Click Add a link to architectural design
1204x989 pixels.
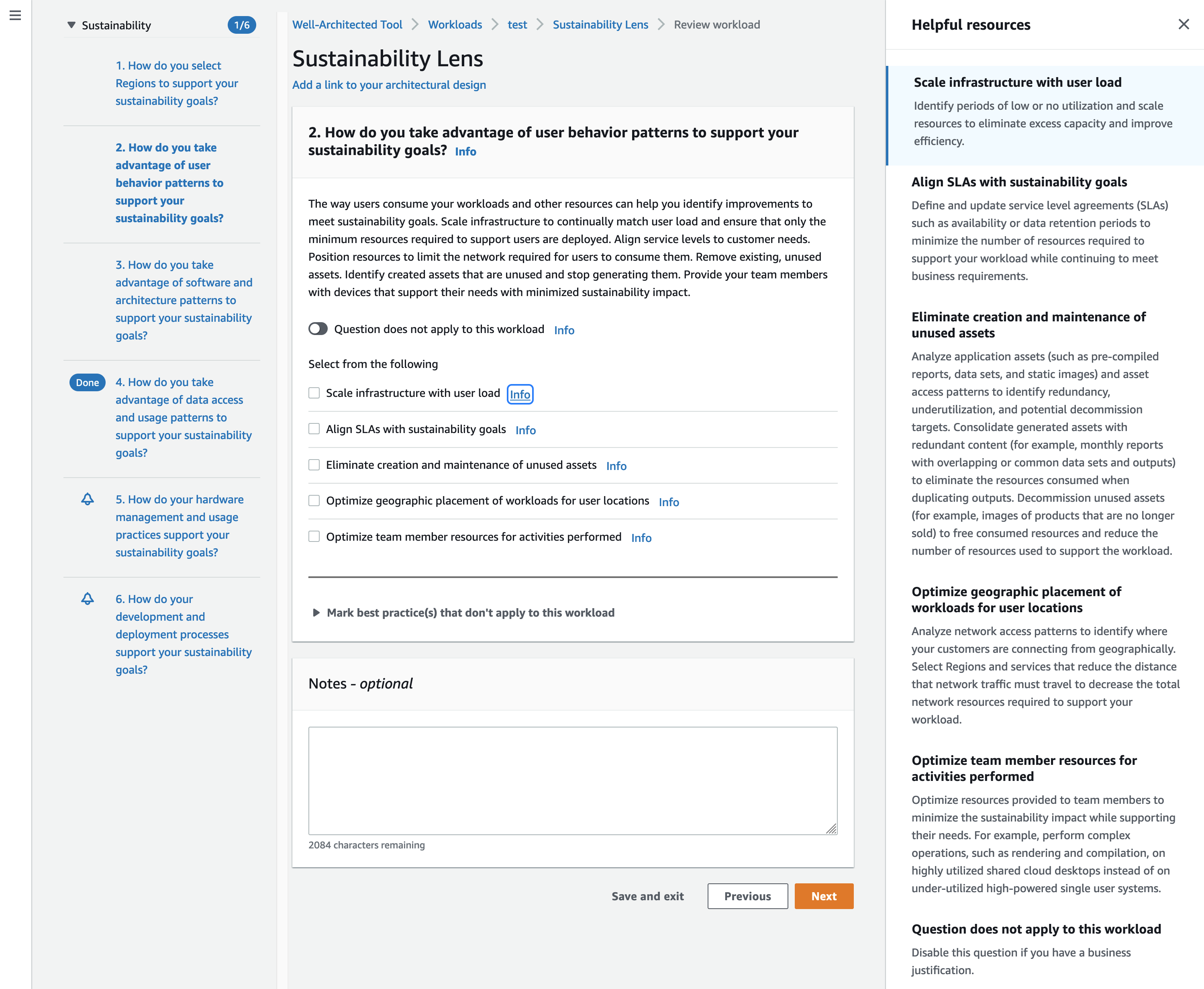pyautogui.click(x=389, y=85)
